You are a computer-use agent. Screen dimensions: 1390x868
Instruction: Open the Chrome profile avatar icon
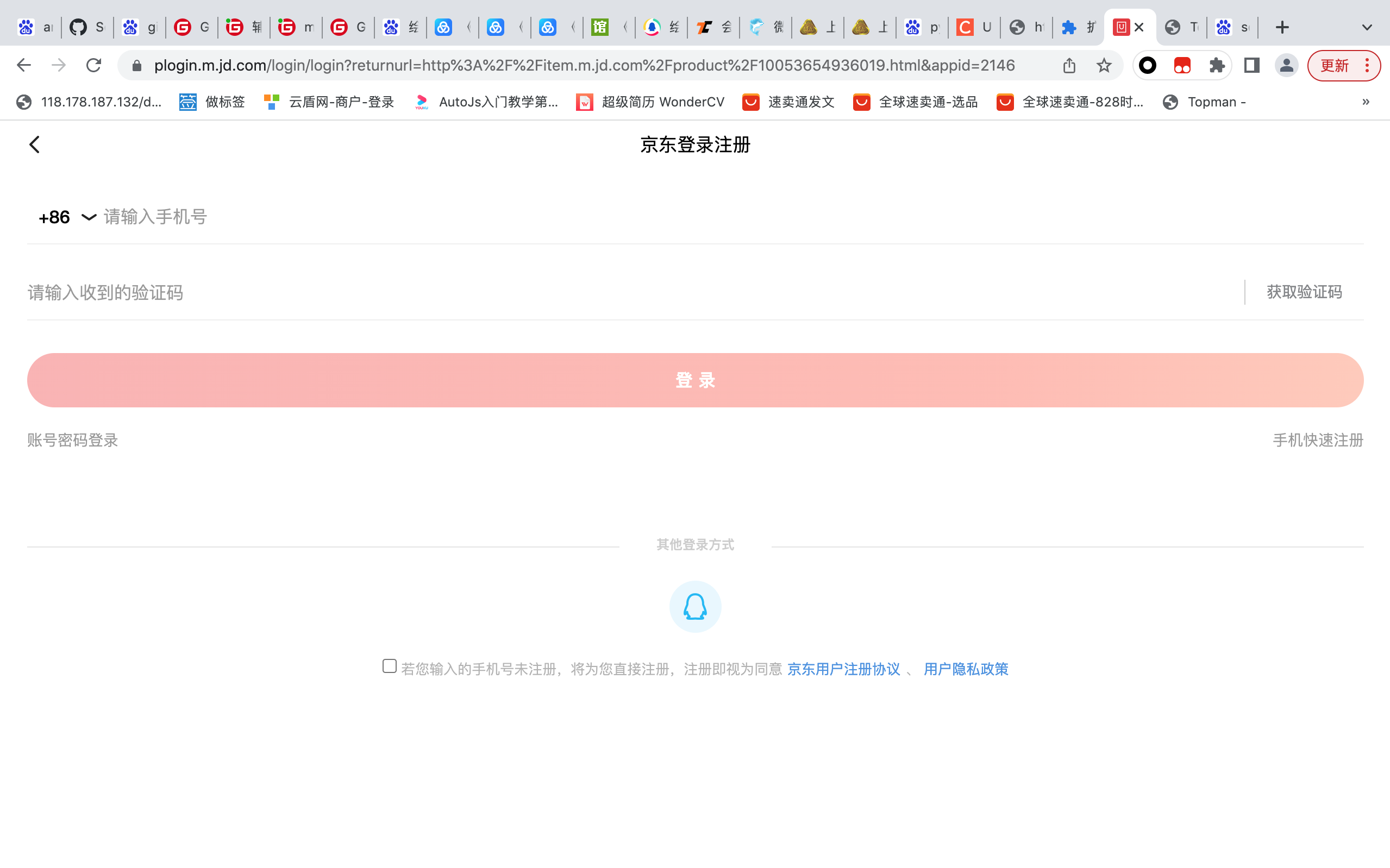[x=1286, y=65]
